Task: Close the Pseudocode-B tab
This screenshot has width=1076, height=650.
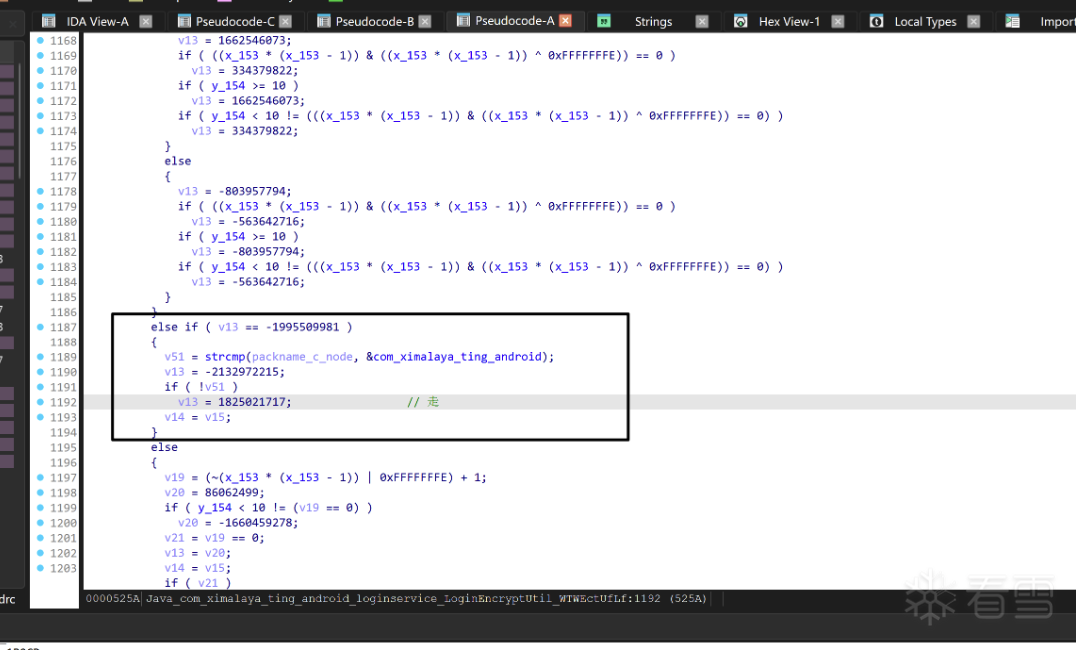Action: pos(425,21)
